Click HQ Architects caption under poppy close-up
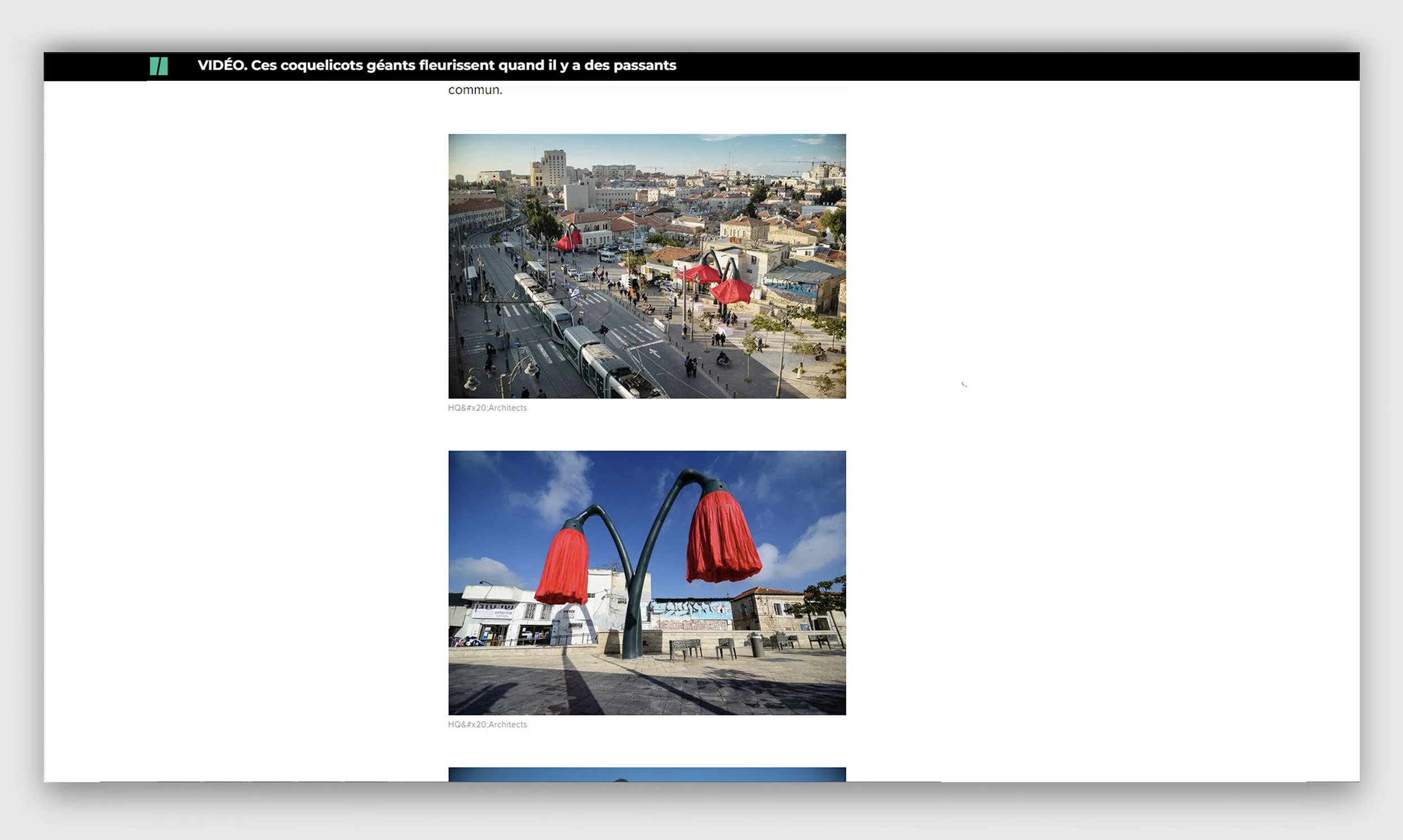The height and width of the screenshot is (840, 1403). (487, 724)
